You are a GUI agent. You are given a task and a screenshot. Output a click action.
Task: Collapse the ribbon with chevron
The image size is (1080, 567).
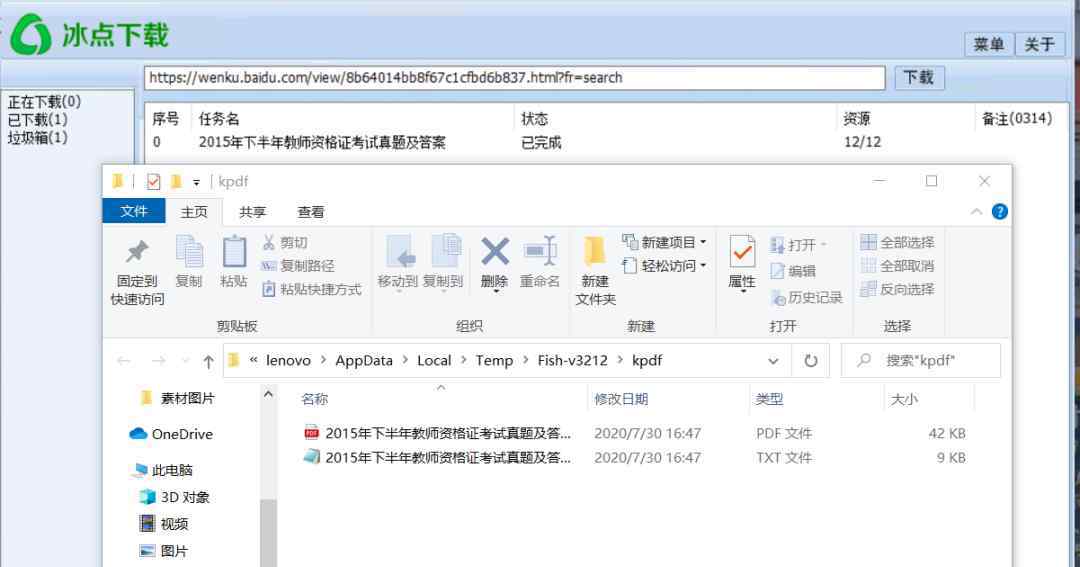pos(976,212)
